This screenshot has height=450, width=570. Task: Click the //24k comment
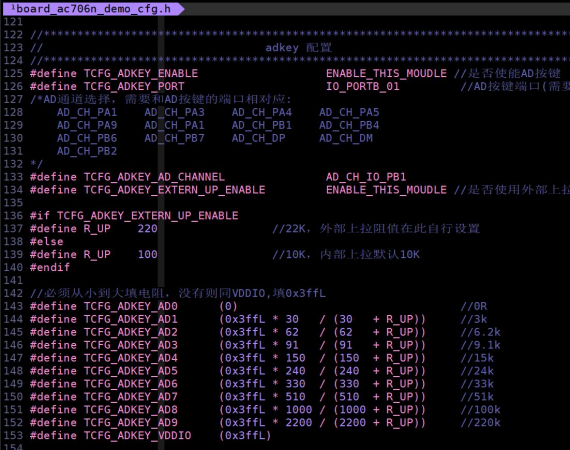[477, 371]
